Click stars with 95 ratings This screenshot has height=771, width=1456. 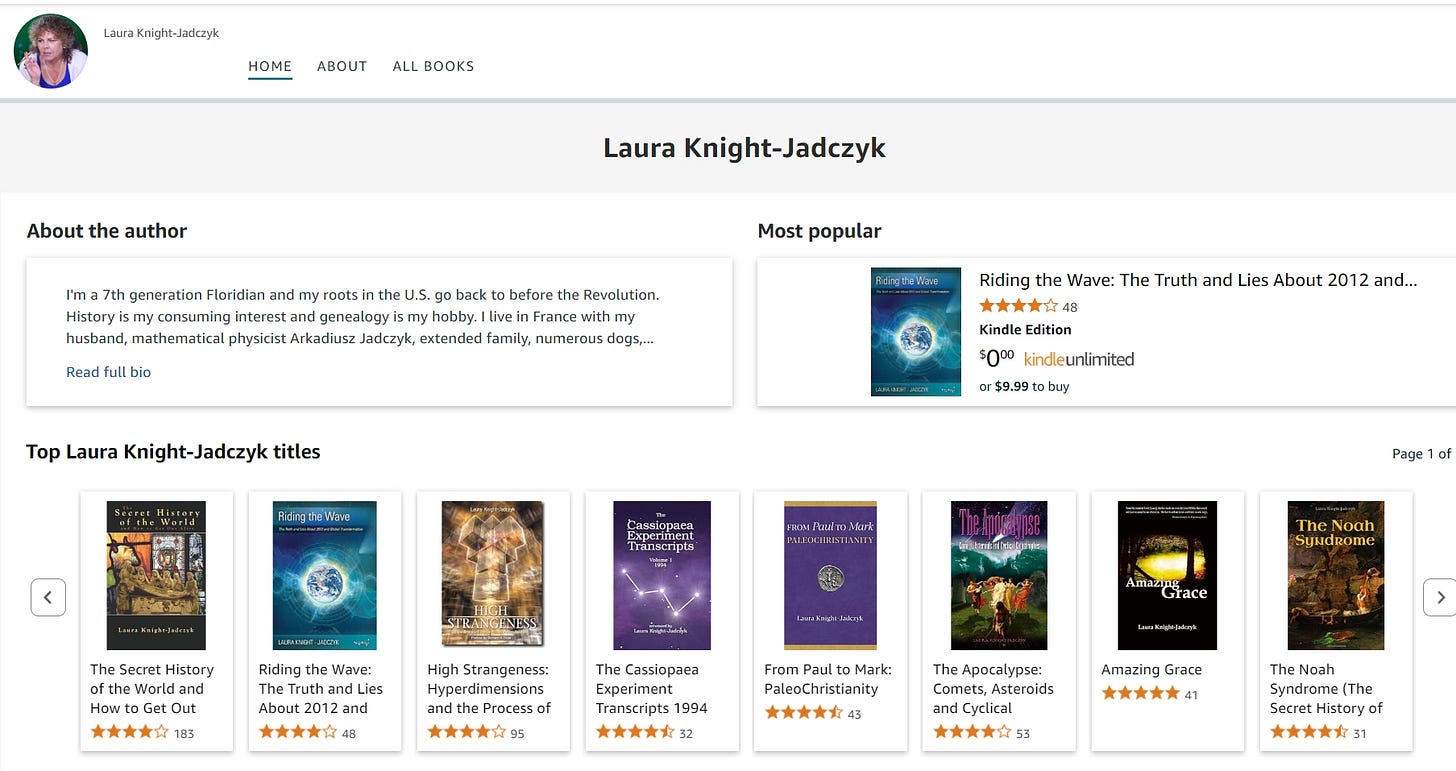coord(466,732)
